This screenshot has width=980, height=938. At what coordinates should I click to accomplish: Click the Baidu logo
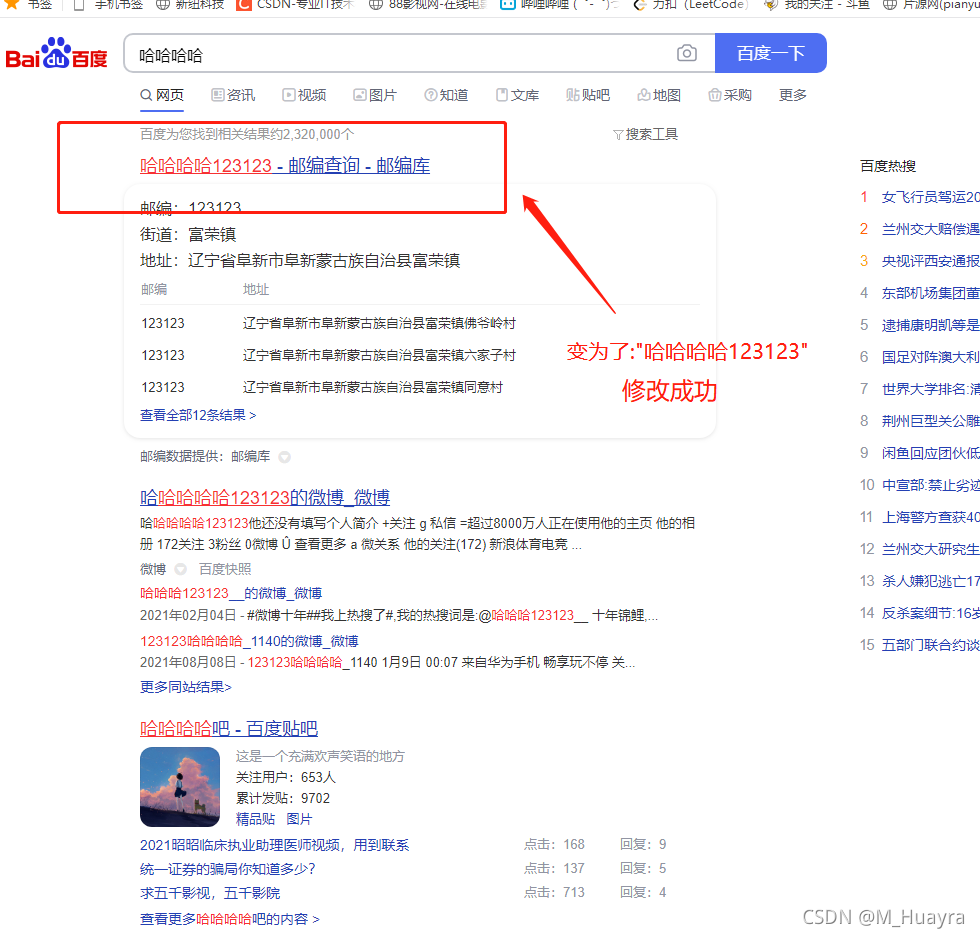coord(56,54)
